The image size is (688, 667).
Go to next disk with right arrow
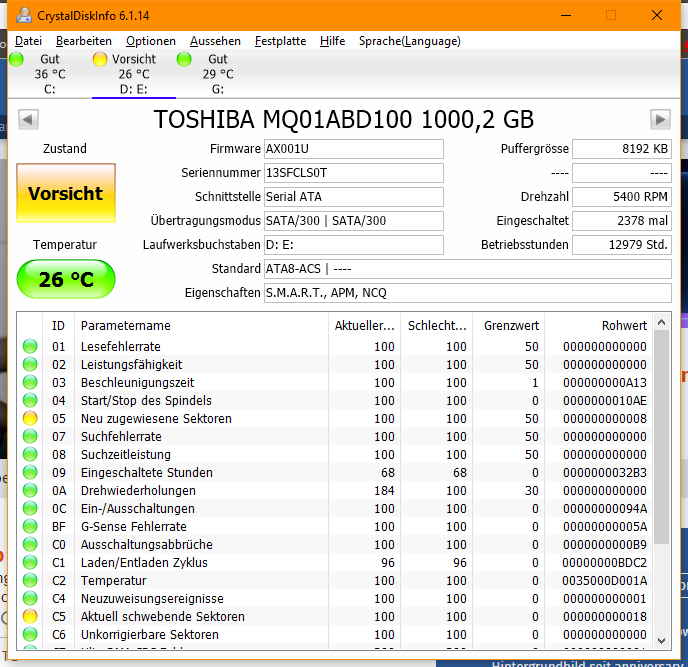(660, 119)
